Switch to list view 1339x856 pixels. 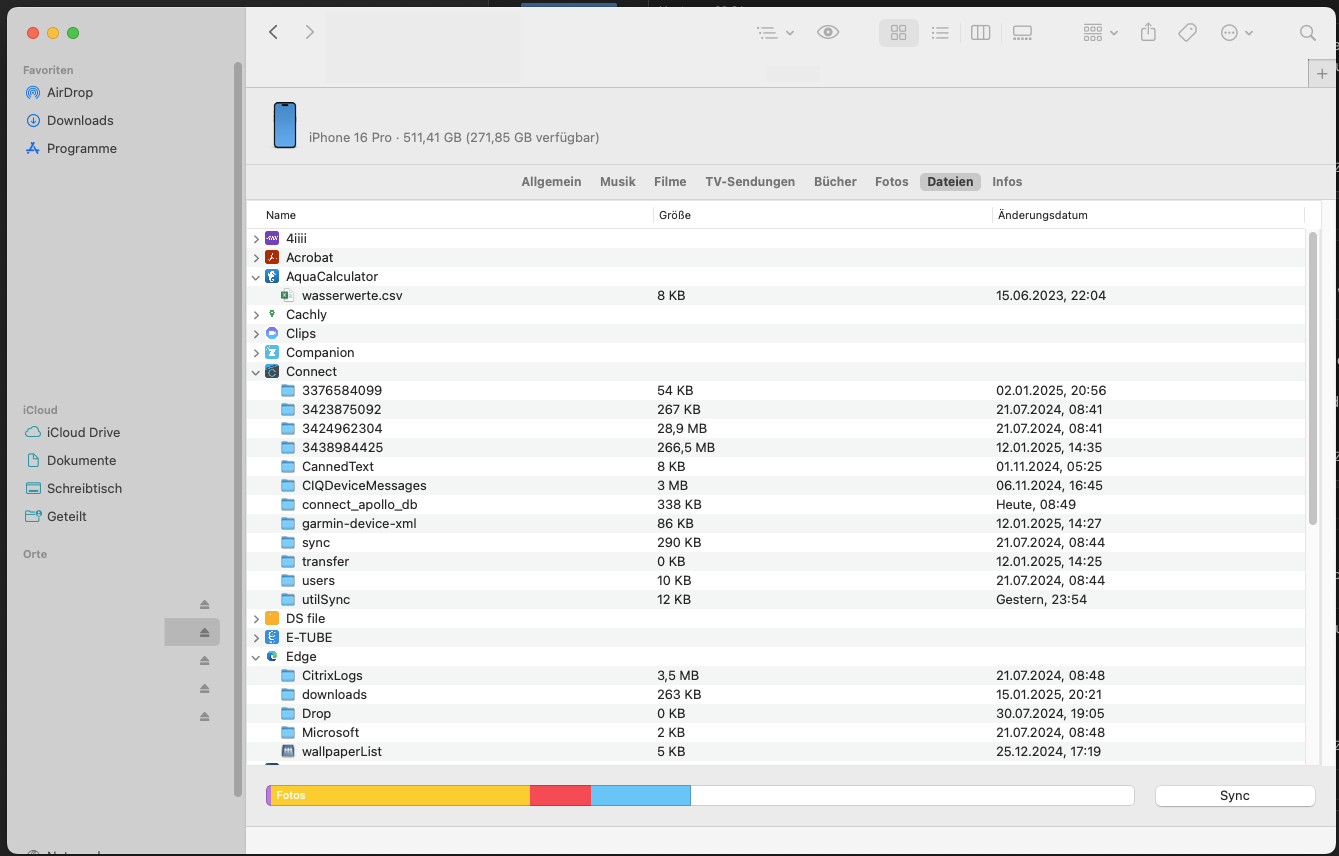(x=940, y=33)
